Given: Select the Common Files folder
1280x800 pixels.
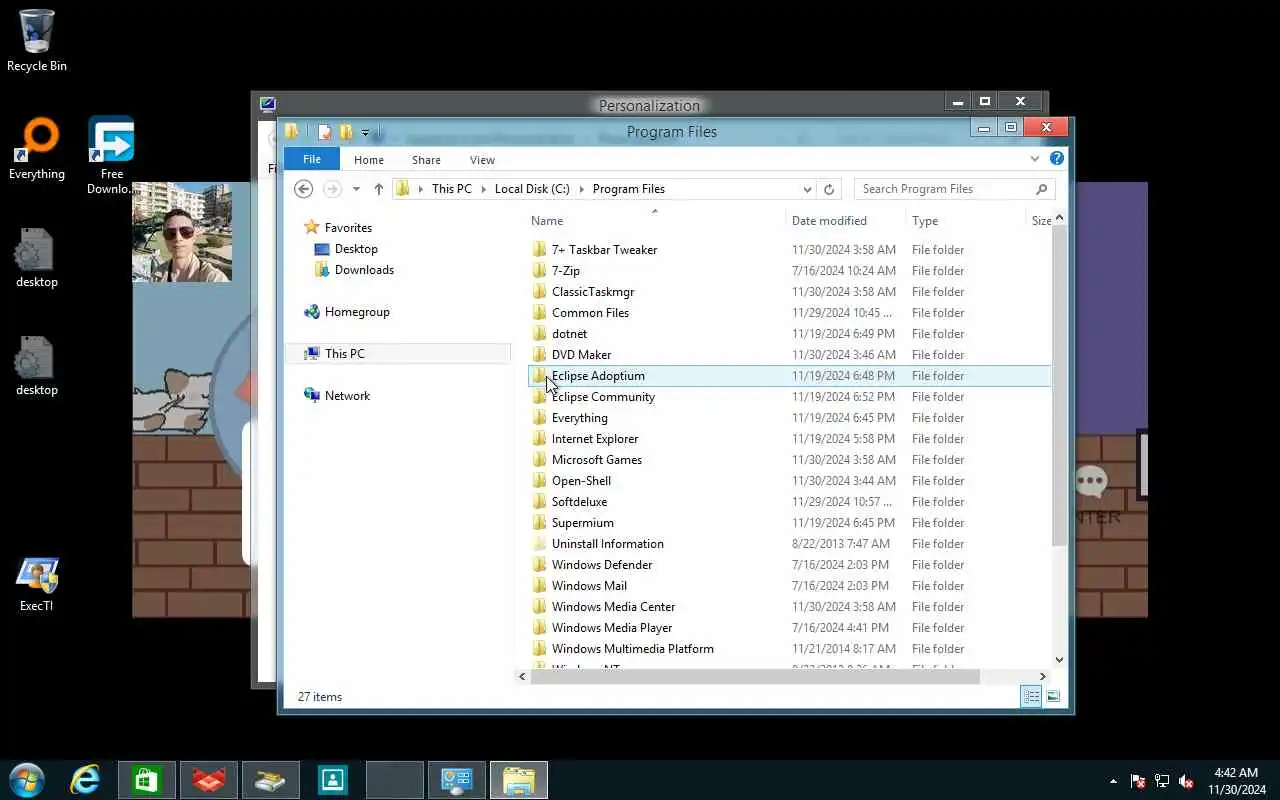Looking at the screenshot, I should (590, 313).
